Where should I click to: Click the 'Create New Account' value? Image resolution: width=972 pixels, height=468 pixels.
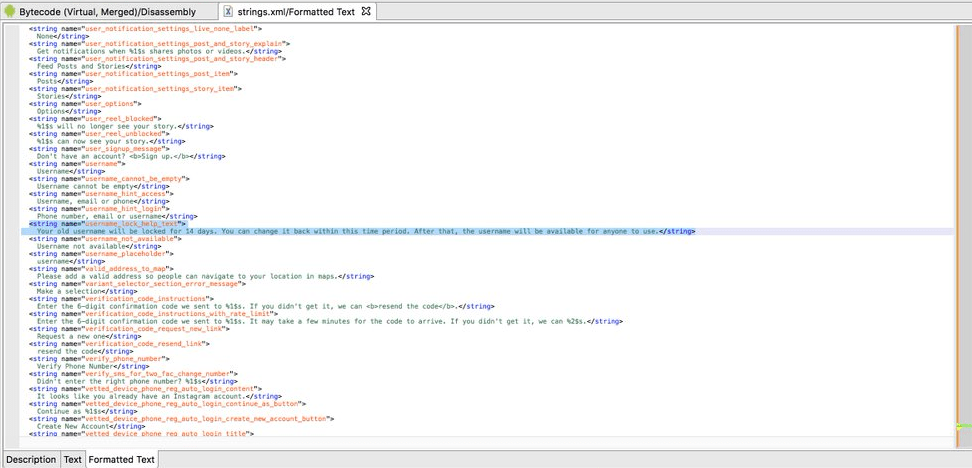coord(74,426)
